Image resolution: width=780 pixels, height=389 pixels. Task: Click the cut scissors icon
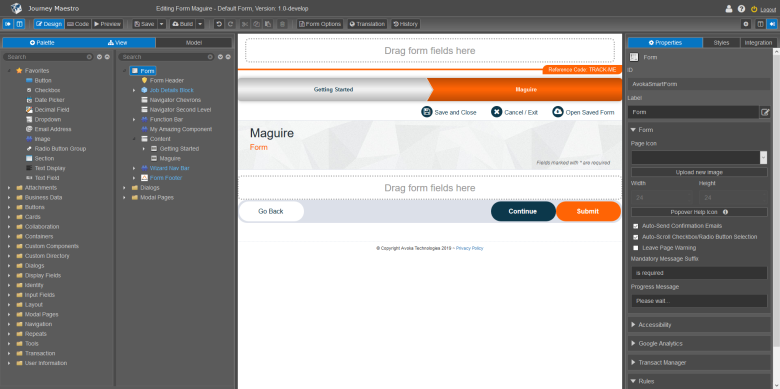(244, 24)
